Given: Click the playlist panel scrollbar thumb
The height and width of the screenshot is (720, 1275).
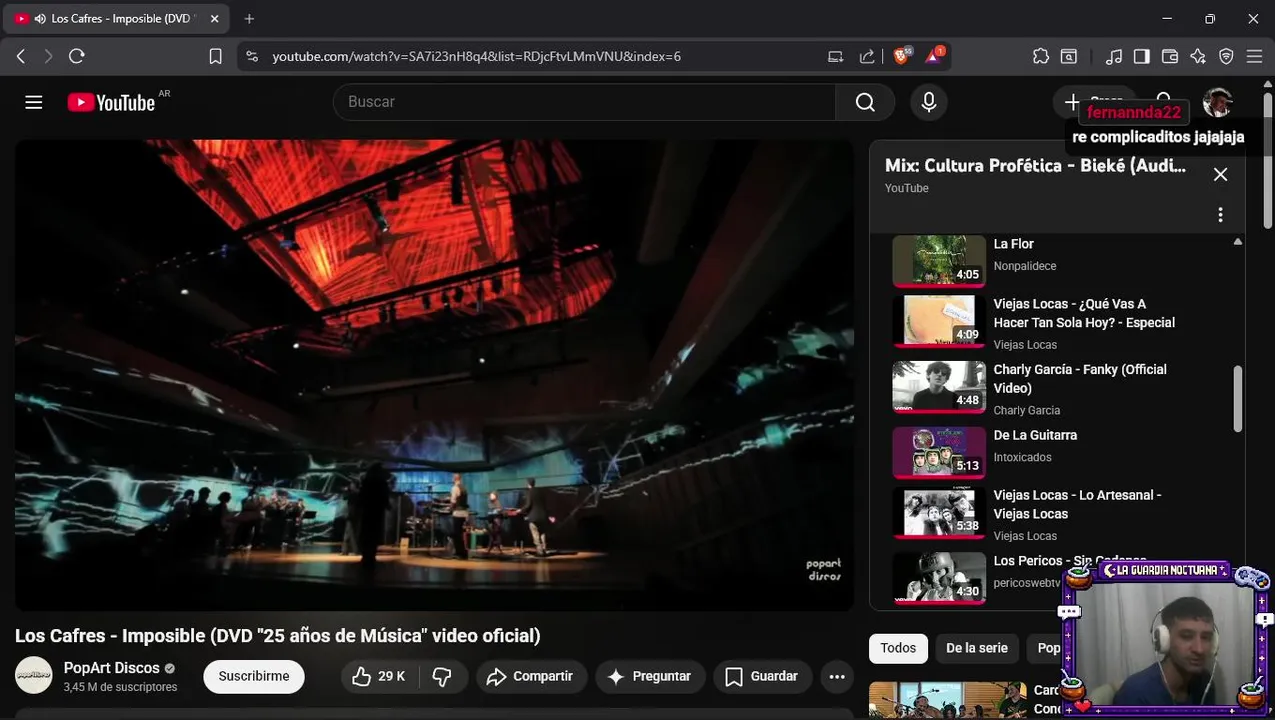Looking at the screenshot, I should pos(1238,398).
